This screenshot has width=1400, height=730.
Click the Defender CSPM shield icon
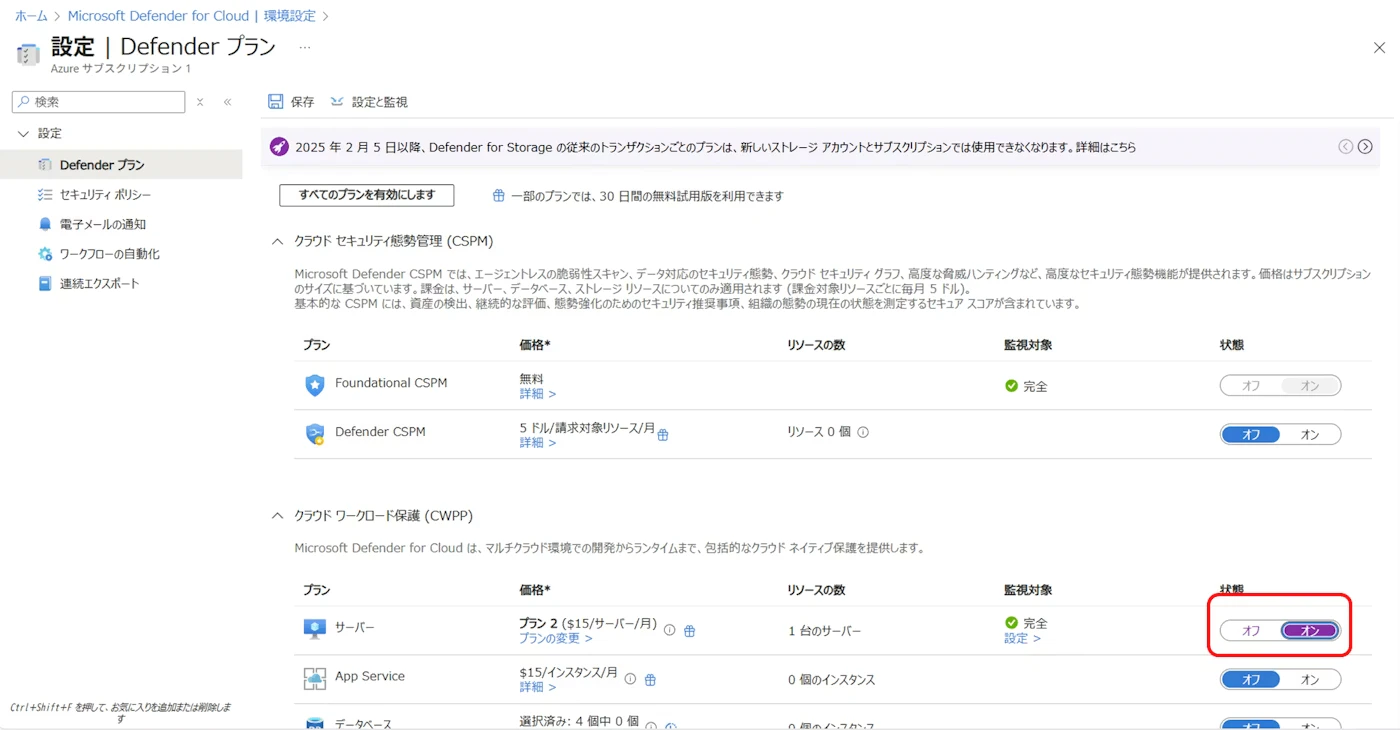click(x=315, y=434)
